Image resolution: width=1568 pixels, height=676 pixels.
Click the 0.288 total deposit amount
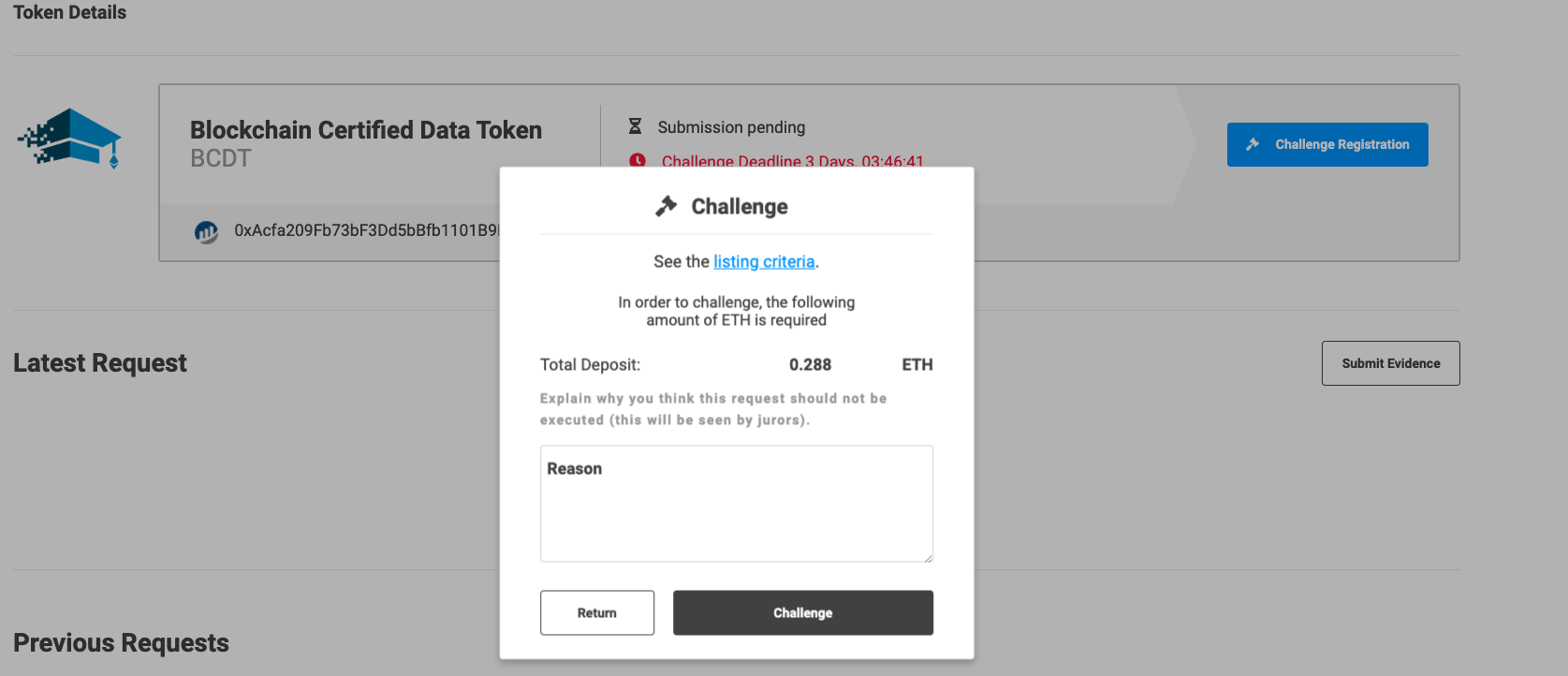(x=810, y=364)
